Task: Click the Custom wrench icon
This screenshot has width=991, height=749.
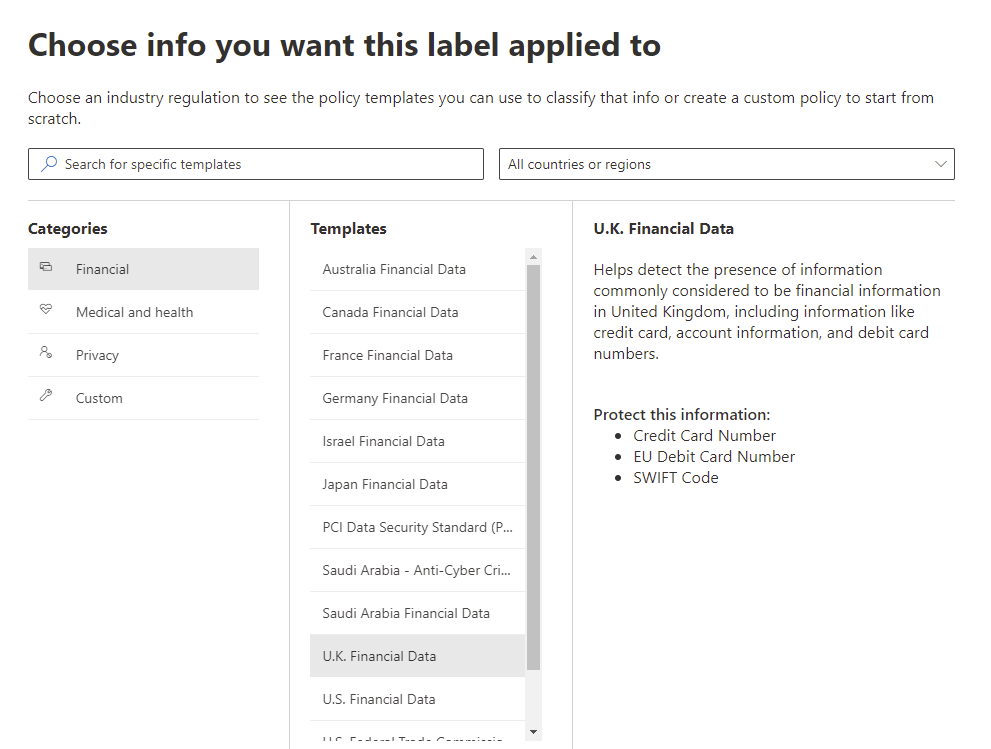Action: [x=46, y=396]
